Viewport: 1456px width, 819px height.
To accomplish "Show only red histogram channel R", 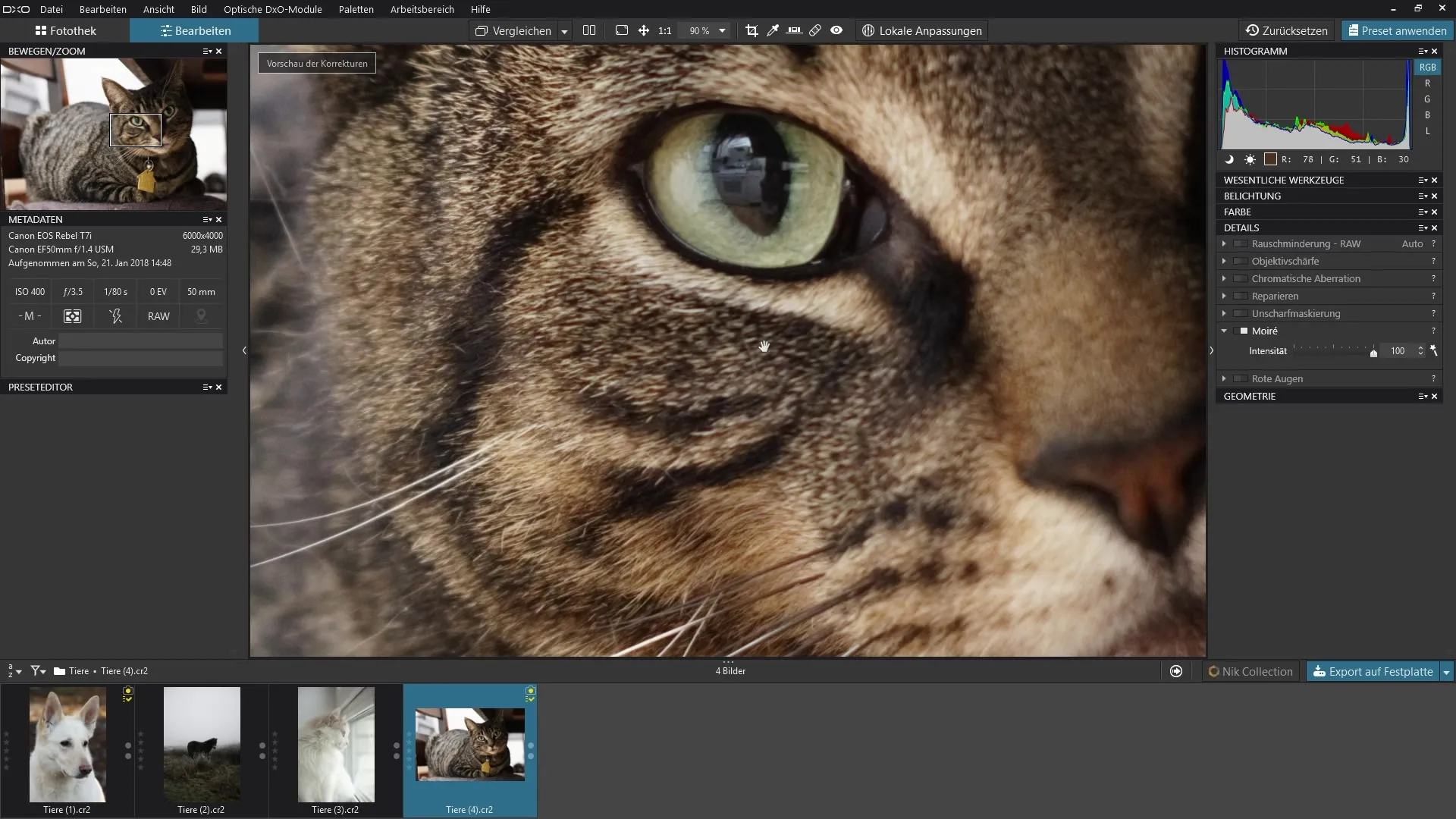I will pos(1427,83).
